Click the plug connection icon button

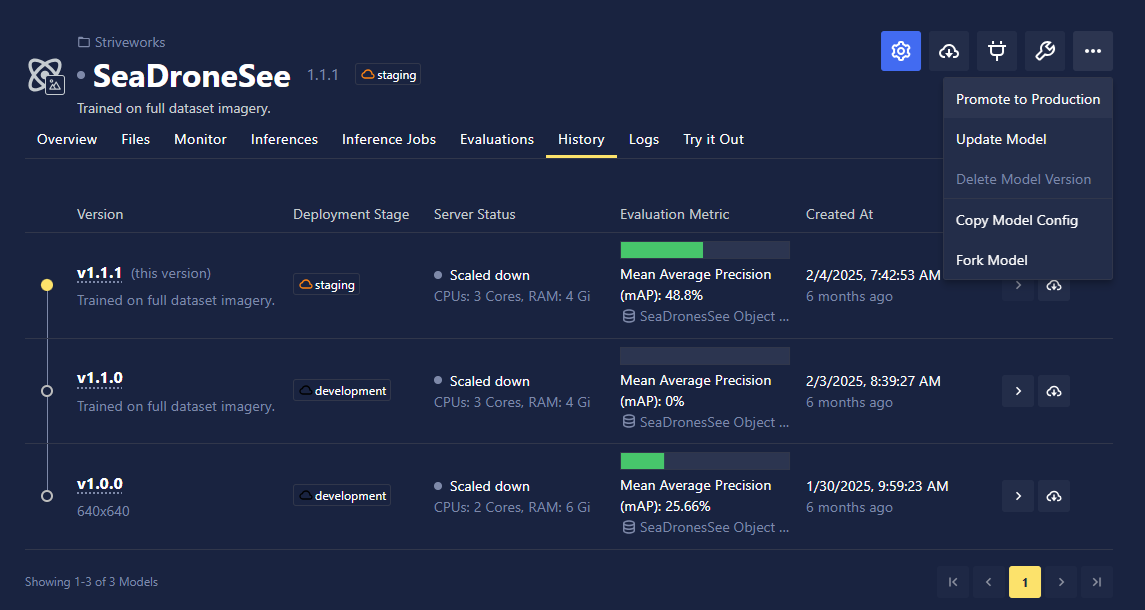click(997, 51)
